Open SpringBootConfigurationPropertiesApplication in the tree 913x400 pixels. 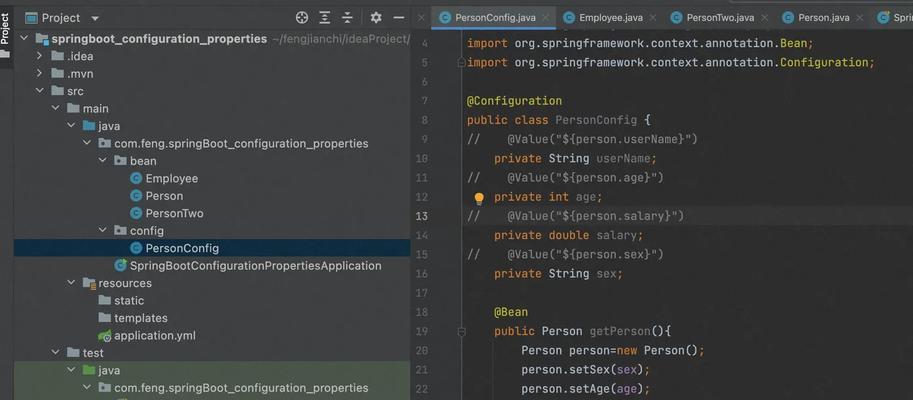click(x=256, y=266)
